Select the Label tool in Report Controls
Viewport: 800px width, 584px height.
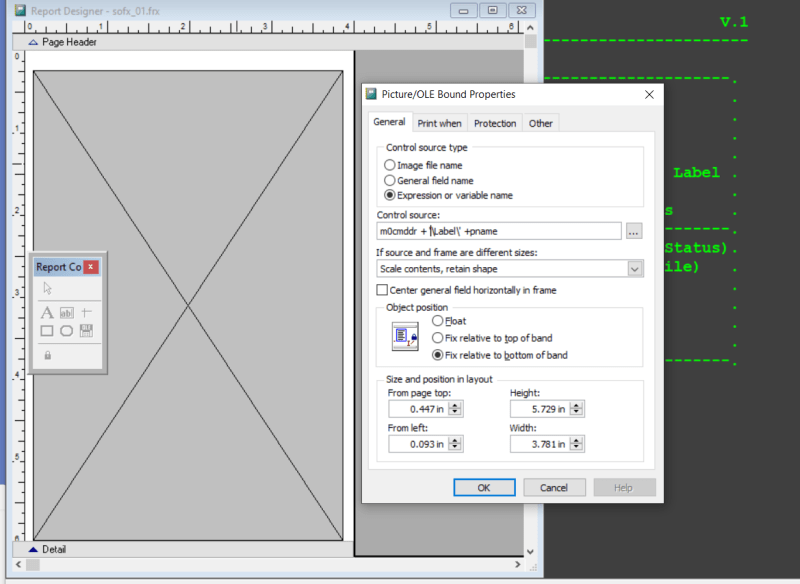(47, 312)
